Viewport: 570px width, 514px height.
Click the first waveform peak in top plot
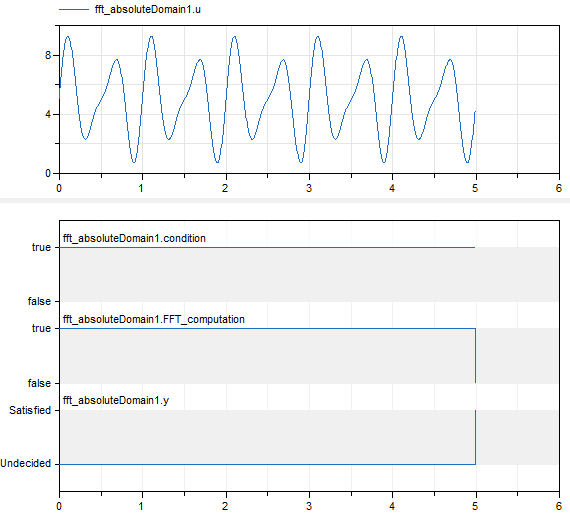[x=68, y=37]
